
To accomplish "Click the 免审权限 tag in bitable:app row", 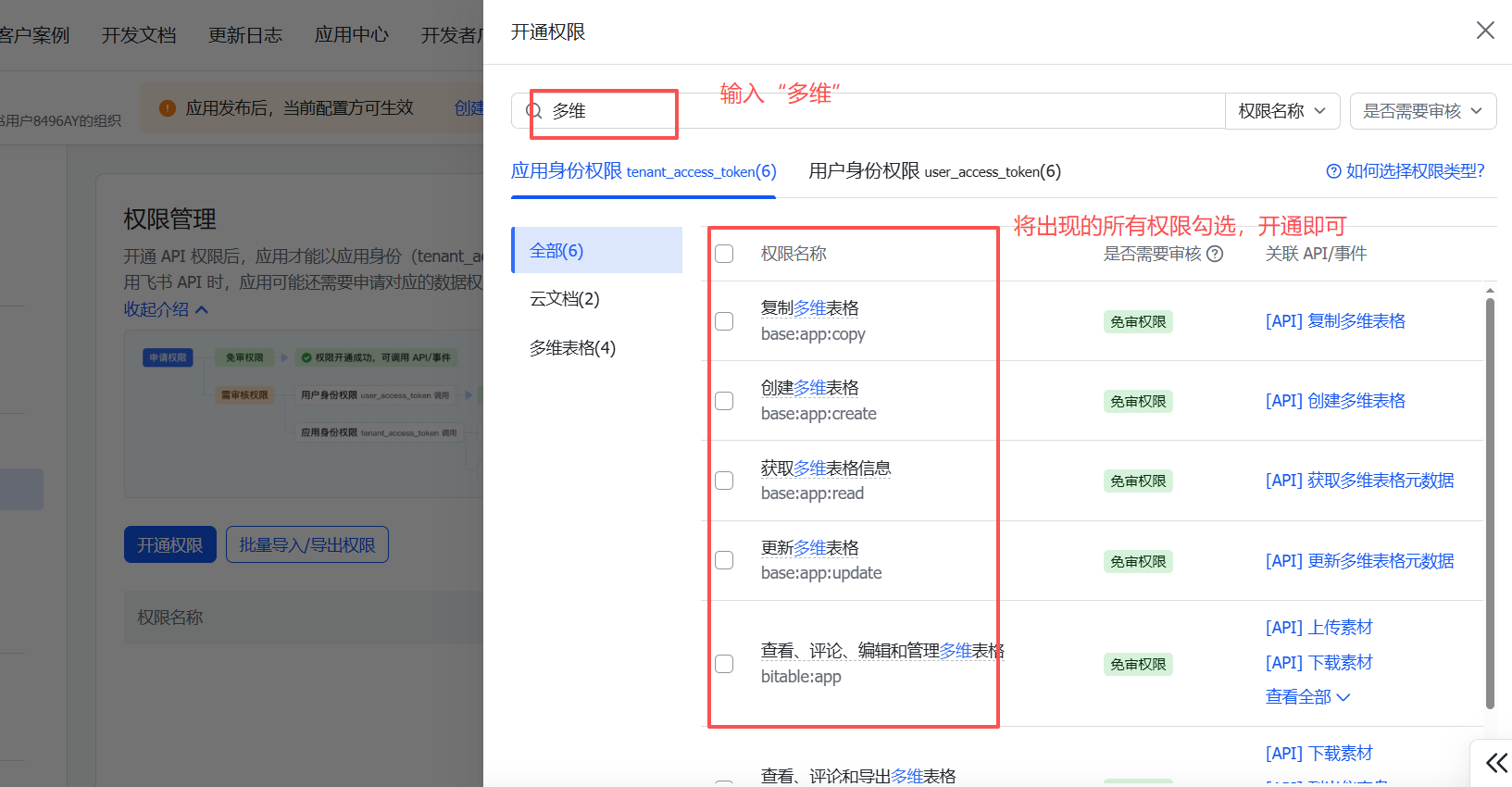I will (x=1138, y=665).
